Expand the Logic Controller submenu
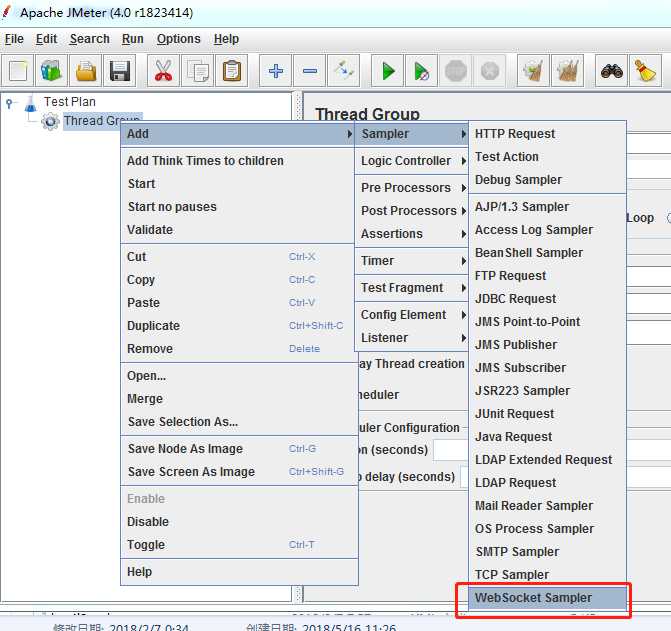 click(412, 161)
